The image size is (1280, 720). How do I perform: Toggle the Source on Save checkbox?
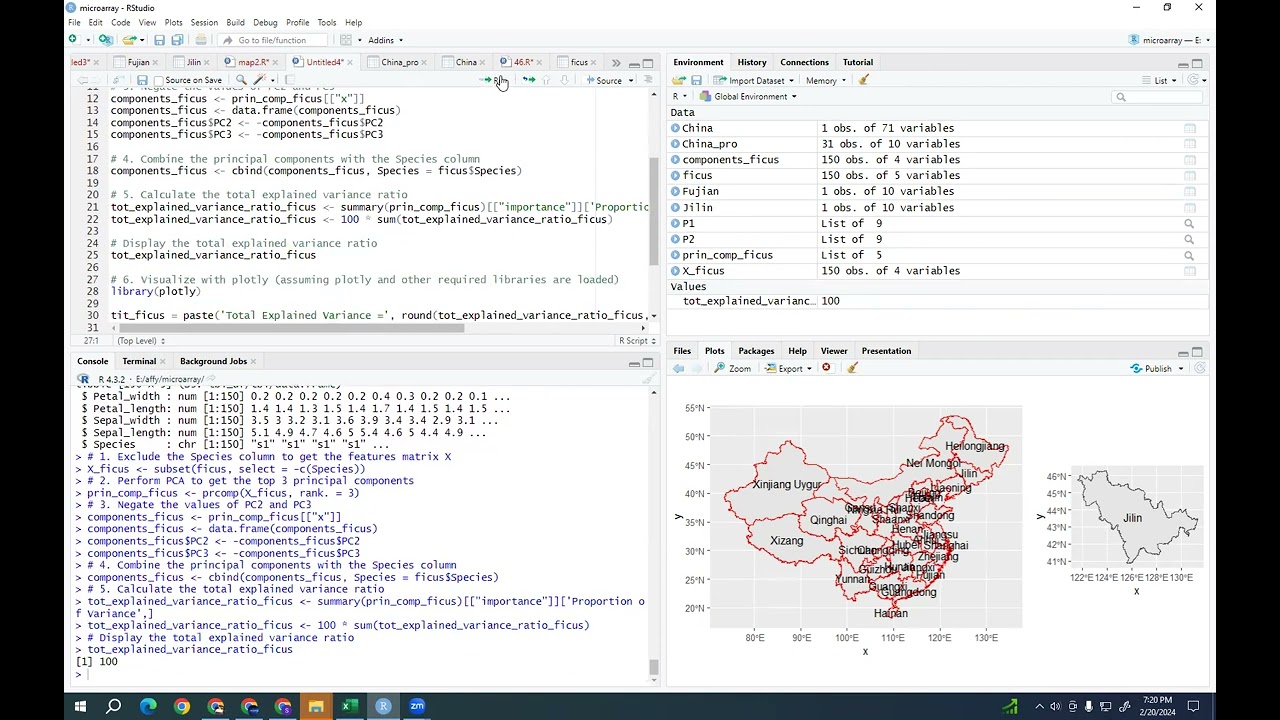pyautogui.click(x=159, y=80)
